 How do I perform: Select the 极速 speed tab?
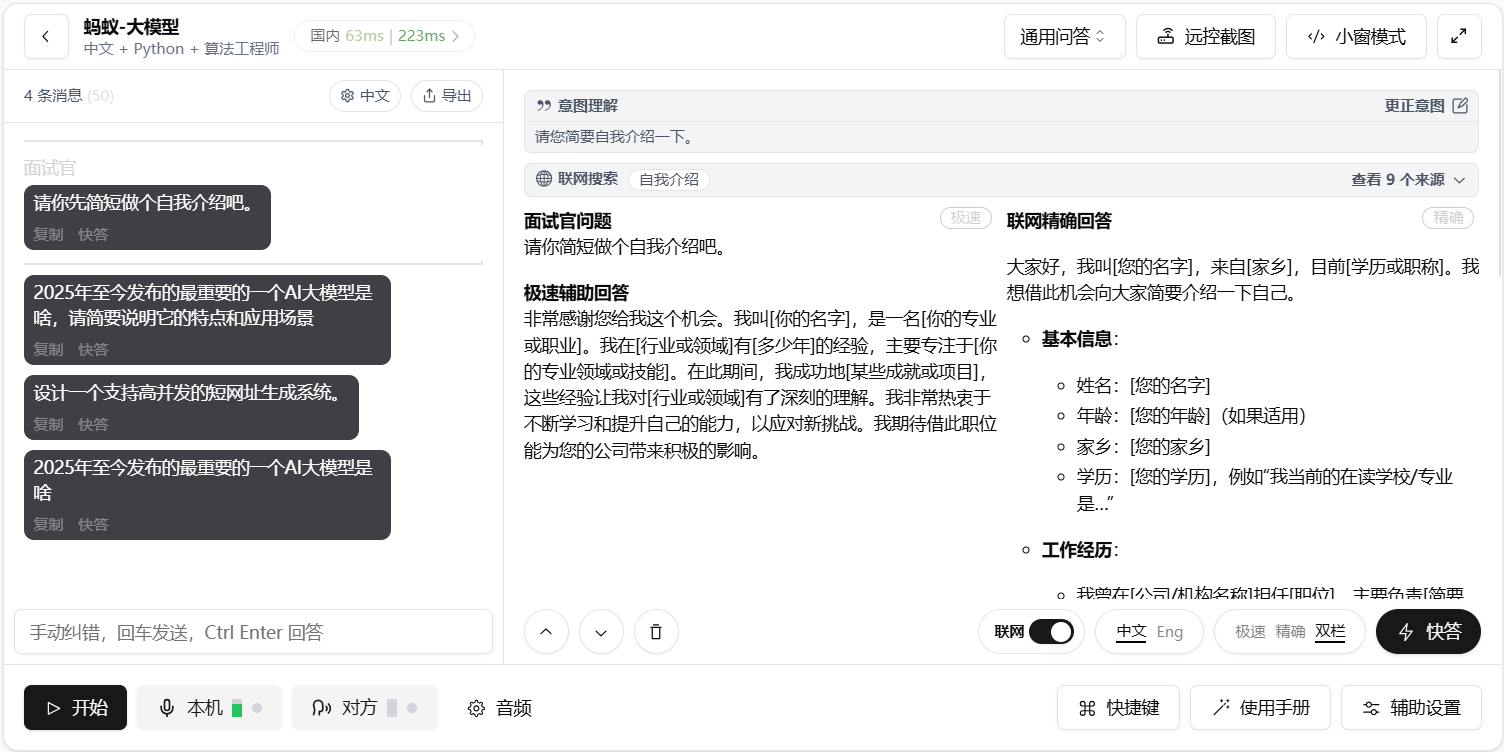tap(1249, 632)
